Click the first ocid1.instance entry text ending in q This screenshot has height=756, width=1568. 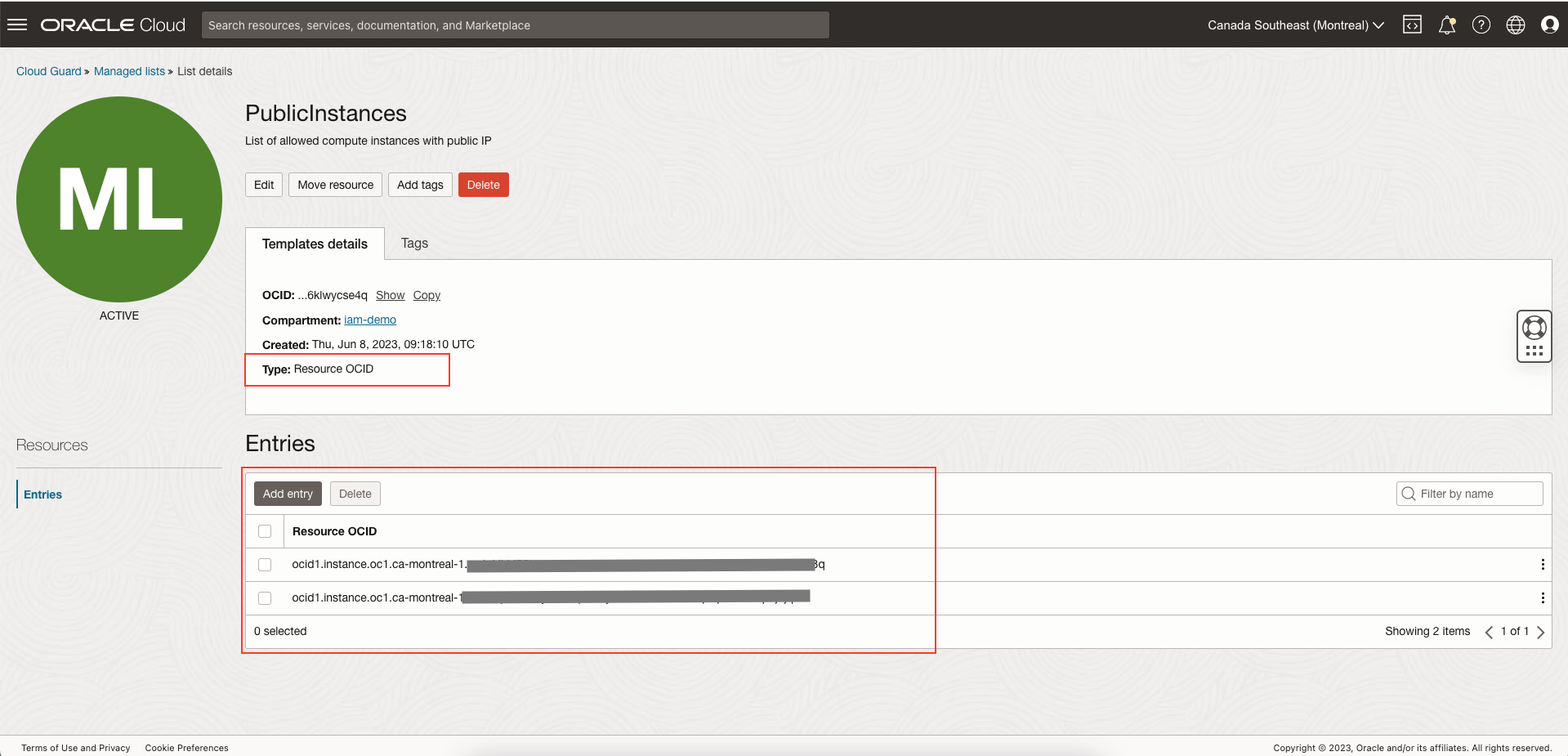click(558, 565)
